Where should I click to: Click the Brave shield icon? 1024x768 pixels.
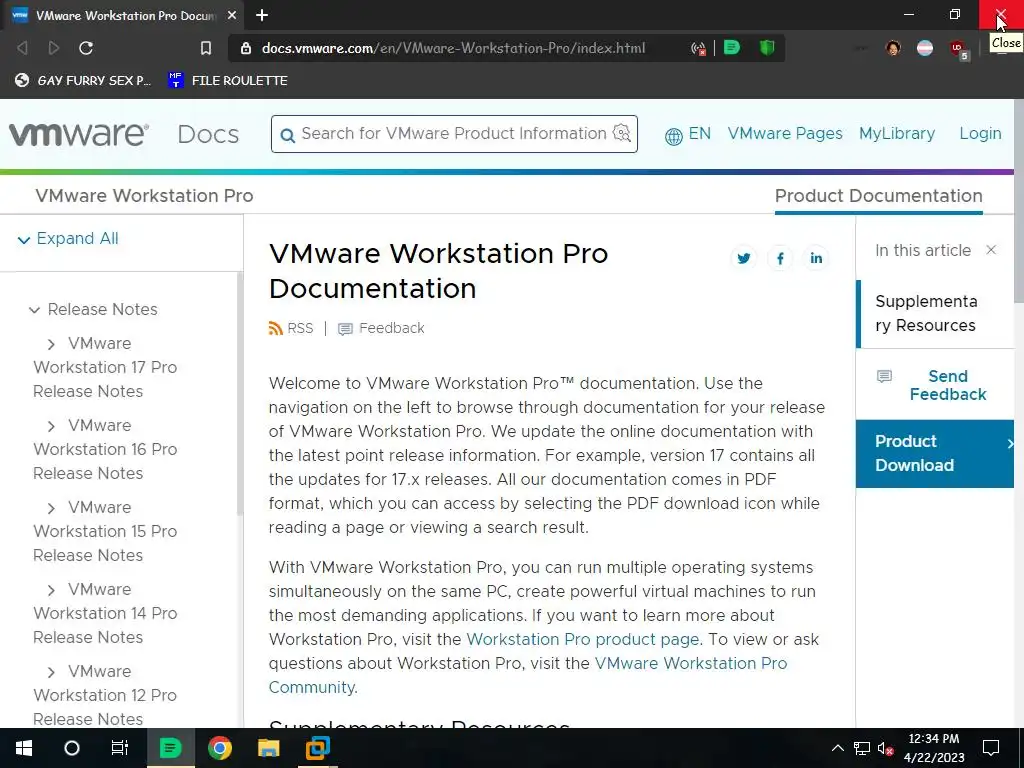[767, 48]
